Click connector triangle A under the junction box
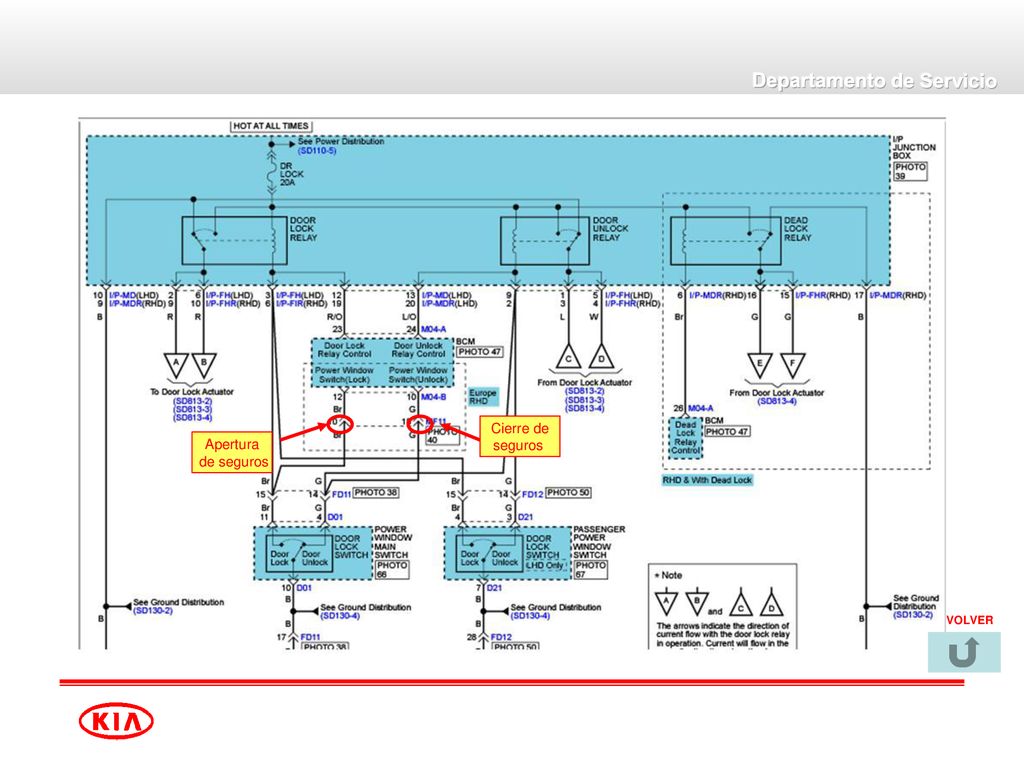The height and width of the screenshot is (768, 1024). 176,364
